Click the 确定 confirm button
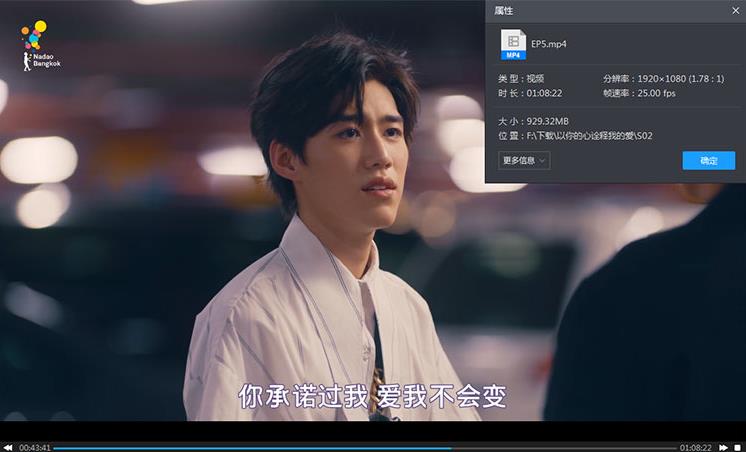The height and width of the screenshot is (452, 746). pyautogui.click(x=708, y=160)
